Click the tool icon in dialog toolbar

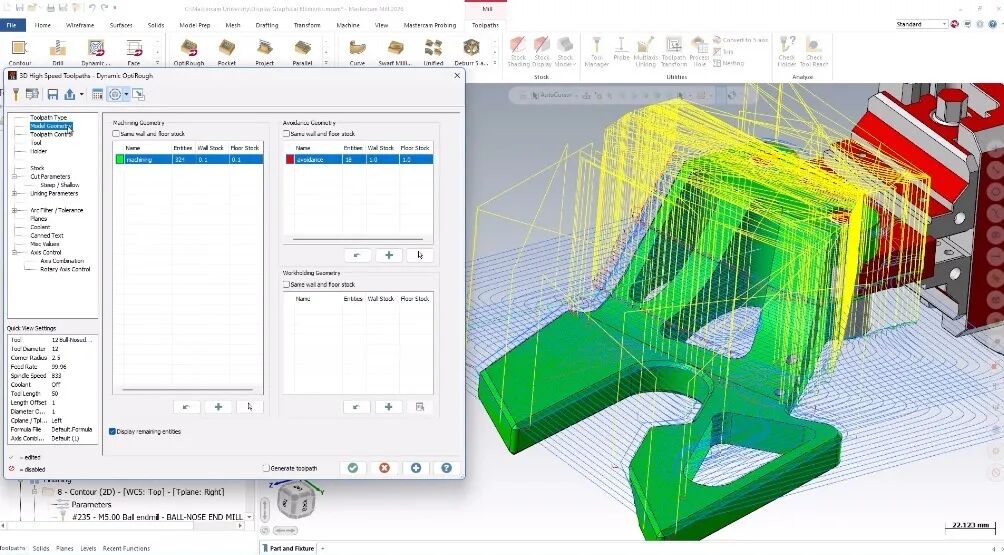coord(15,95)
